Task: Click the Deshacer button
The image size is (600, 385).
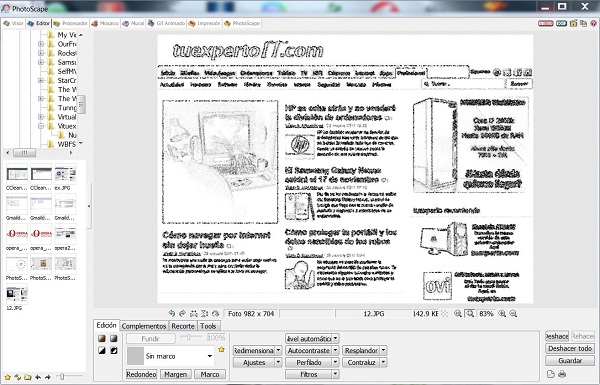Action: point(557,336)
